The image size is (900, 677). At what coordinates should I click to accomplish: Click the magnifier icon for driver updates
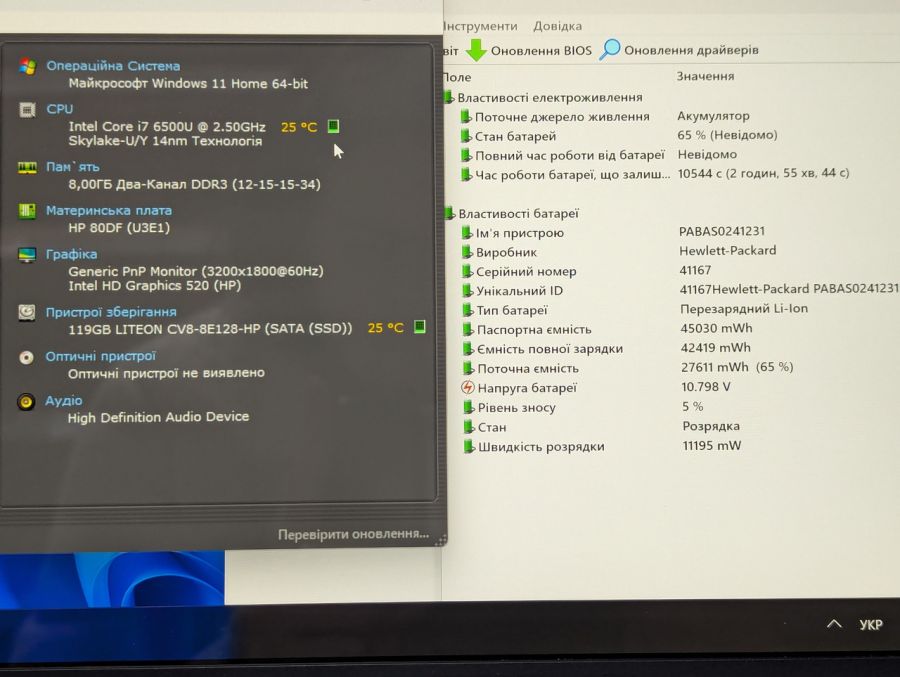coord(610,49)
